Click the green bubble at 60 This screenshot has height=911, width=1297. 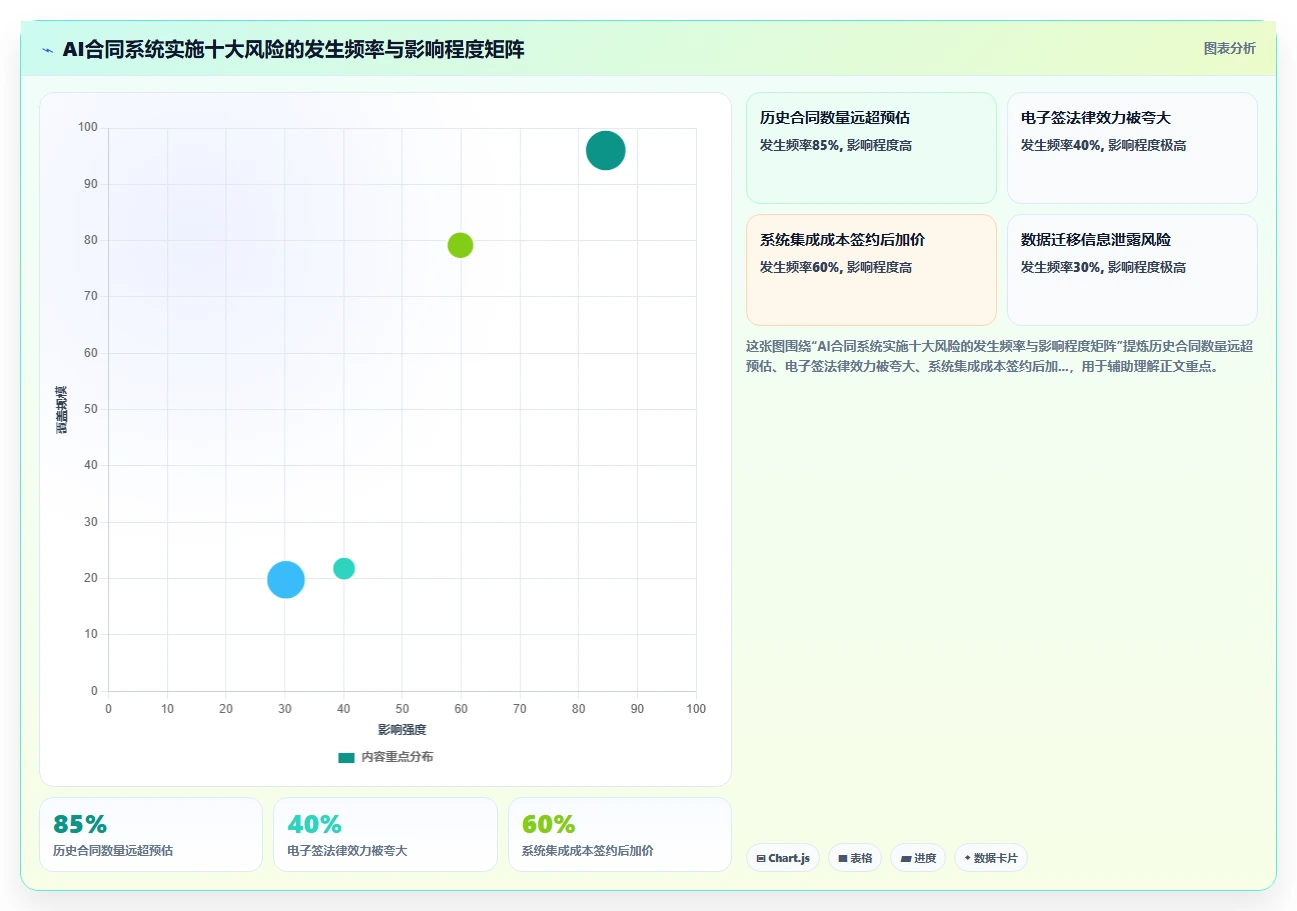tap(460, 245)
